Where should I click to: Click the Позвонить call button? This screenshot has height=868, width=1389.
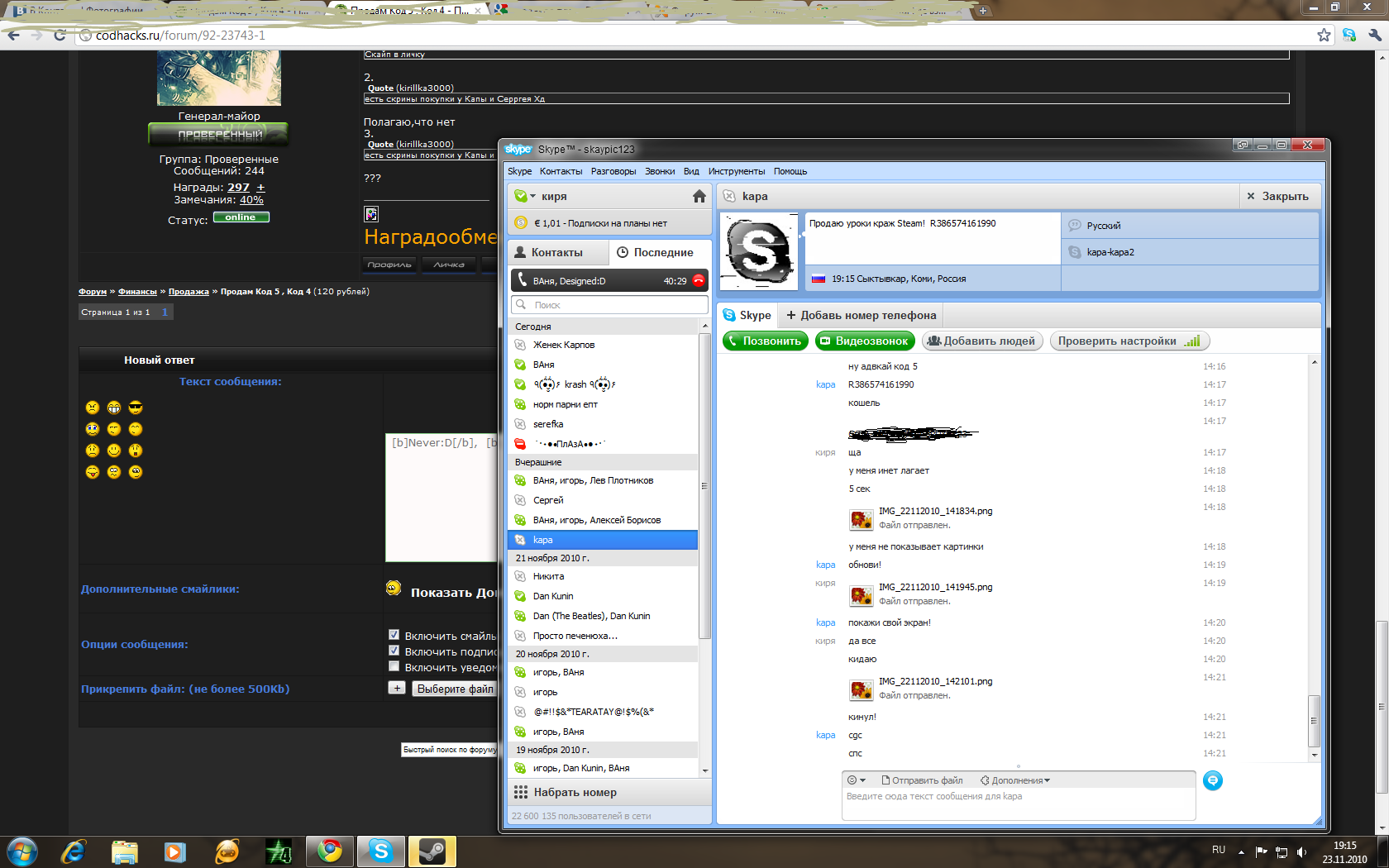pyautogui.click(x=766, y=341)
